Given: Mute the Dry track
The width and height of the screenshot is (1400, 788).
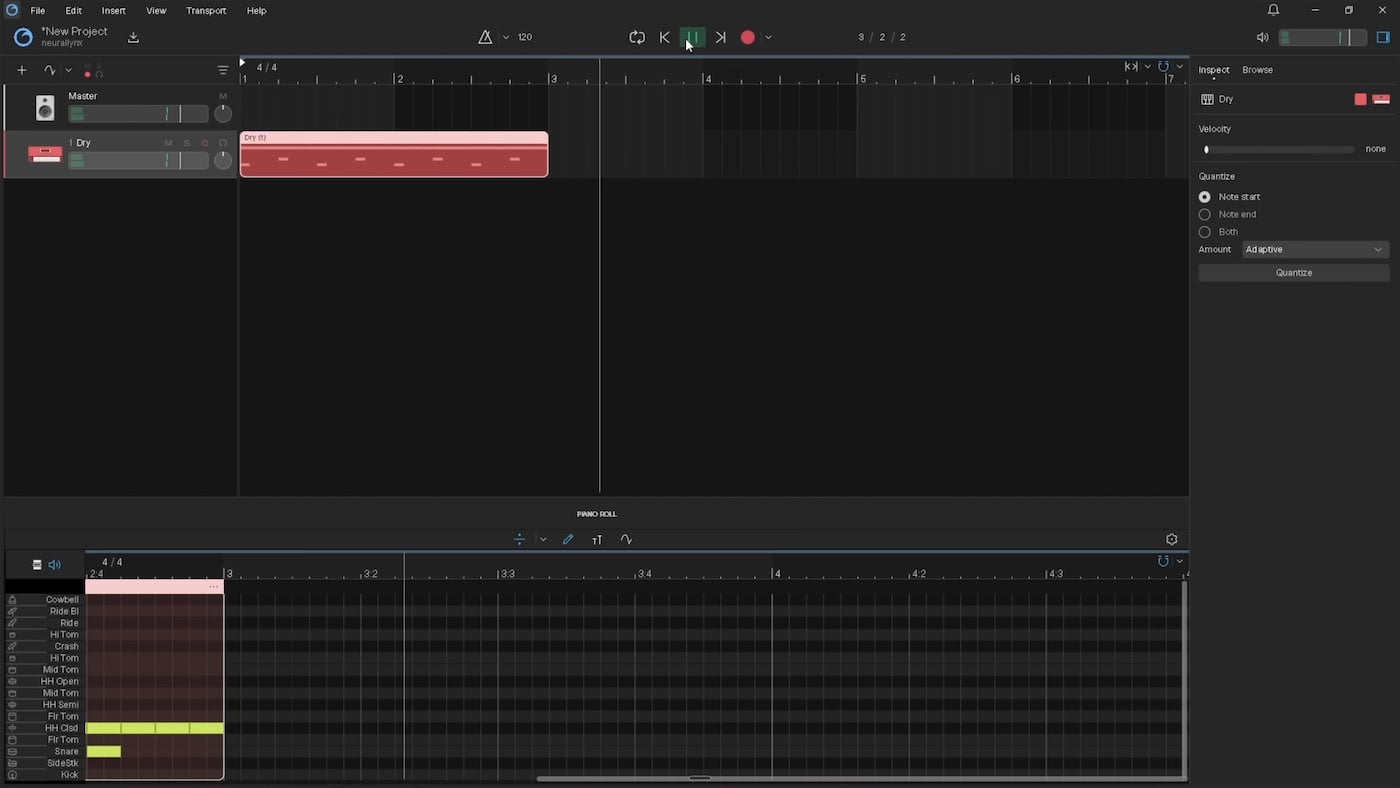Looking at the screenshot, I should (x=168, y=142).
